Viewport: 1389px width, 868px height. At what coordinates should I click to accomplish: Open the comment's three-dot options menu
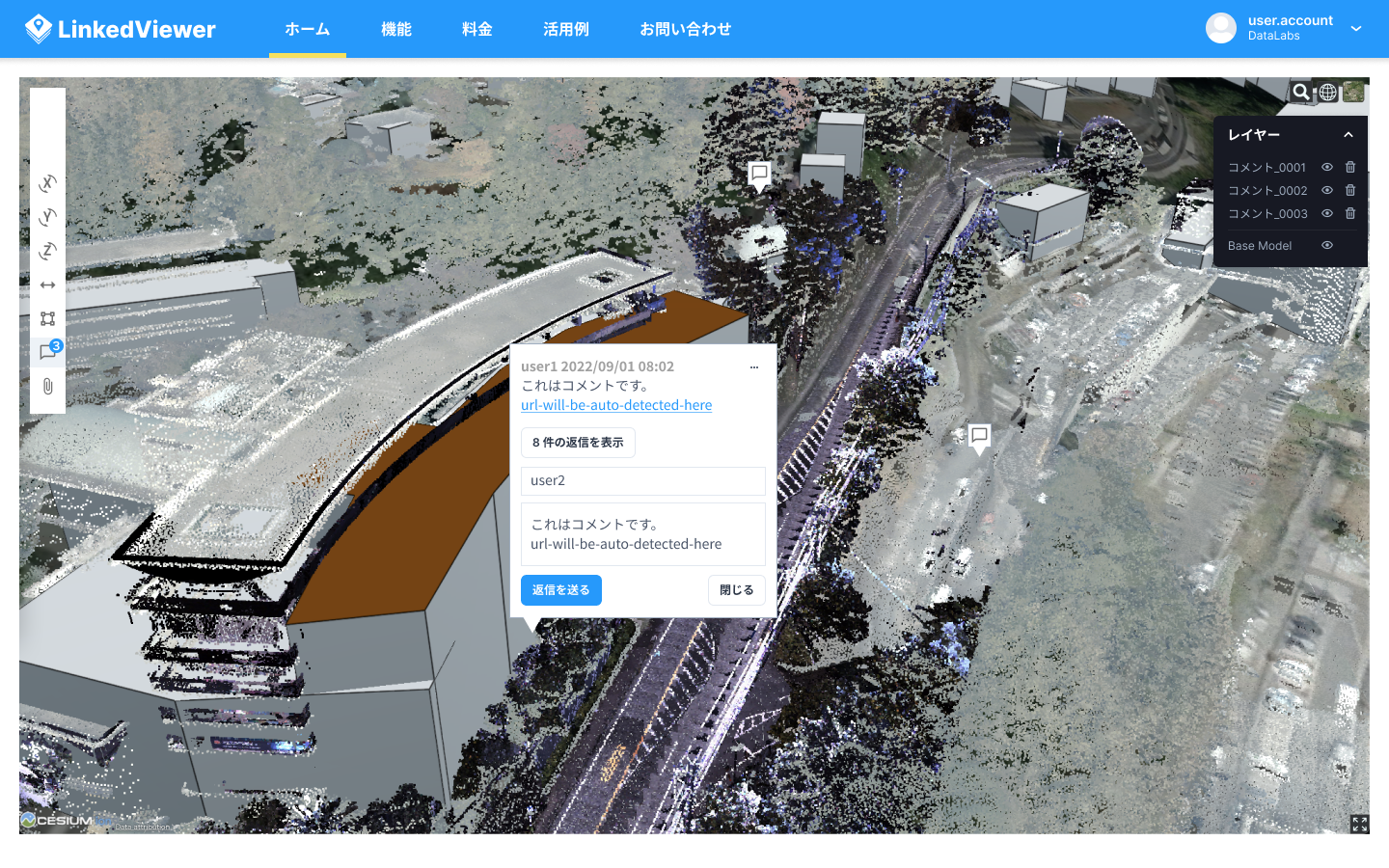pos(754,366)
